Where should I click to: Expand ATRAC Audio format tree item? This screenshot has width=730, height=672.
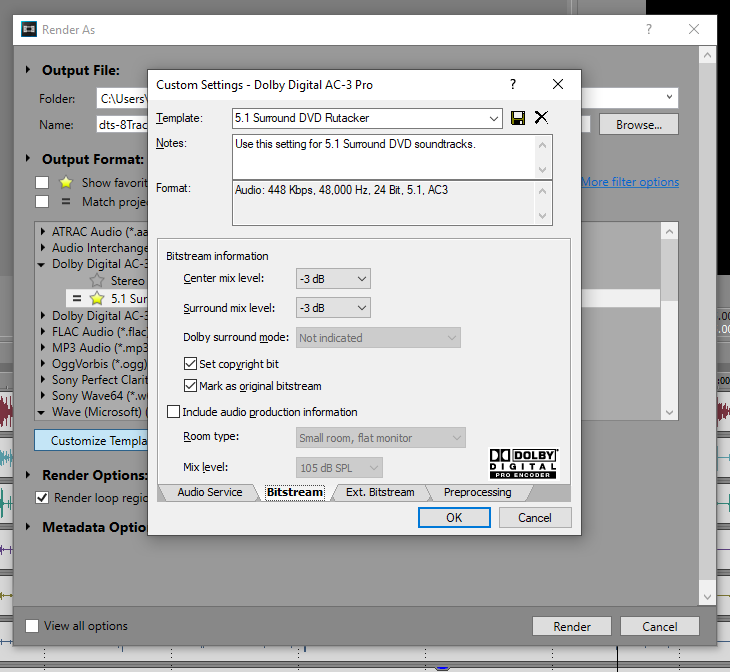point(43,231)
